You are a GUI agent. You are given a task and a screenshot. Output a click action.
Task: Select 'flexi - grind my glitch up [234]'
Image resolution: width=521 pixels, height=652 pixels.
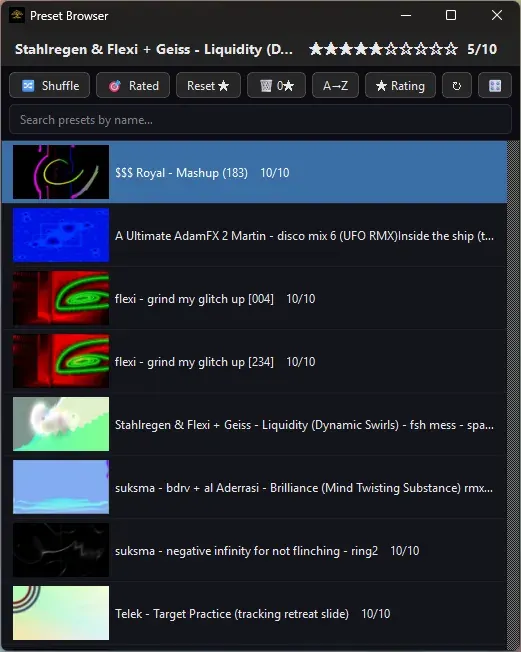[x=254, y=361]
